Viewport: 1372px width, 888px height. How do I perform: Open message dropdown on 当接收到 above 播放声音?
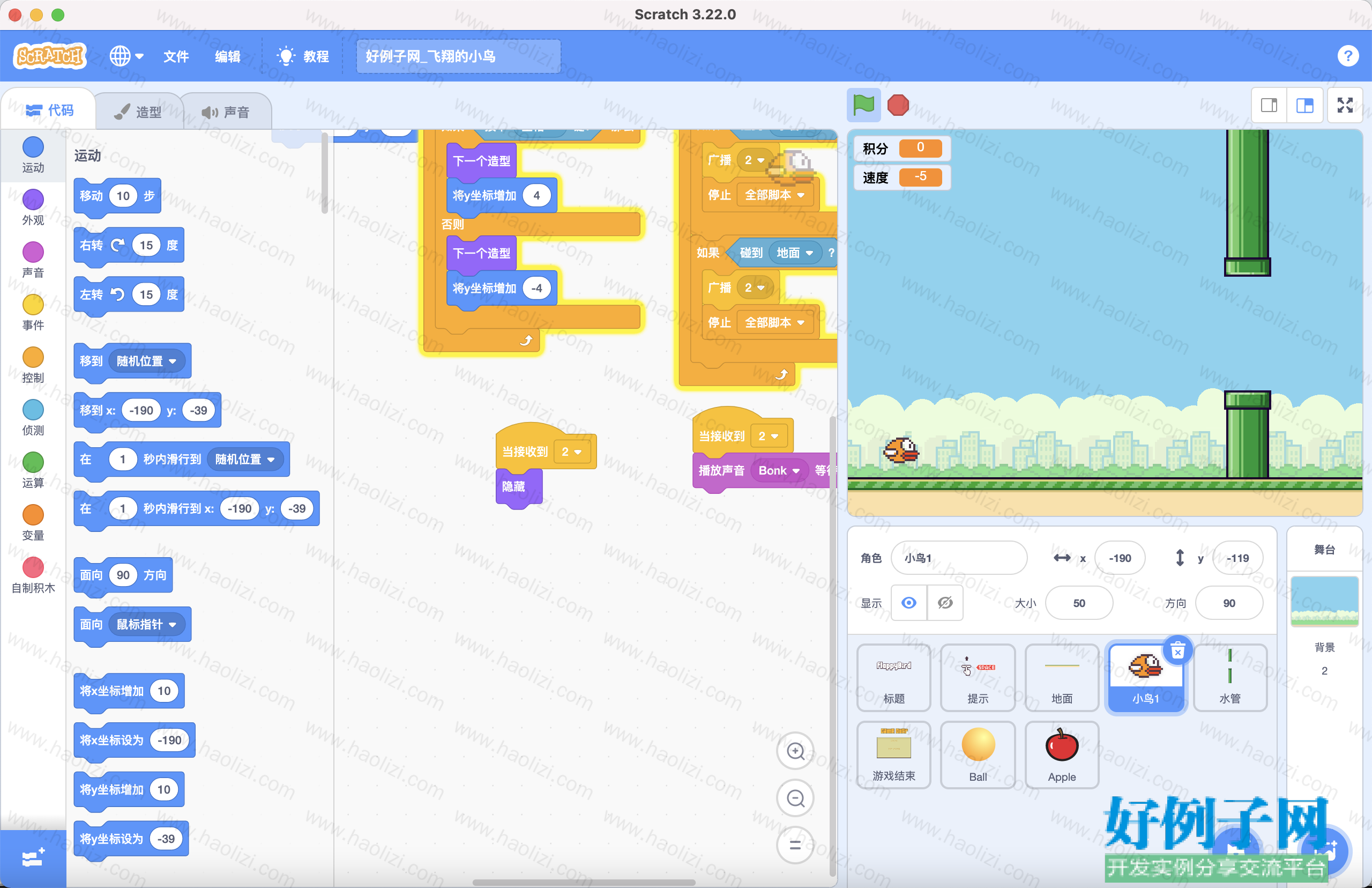(x=769, y=436)
